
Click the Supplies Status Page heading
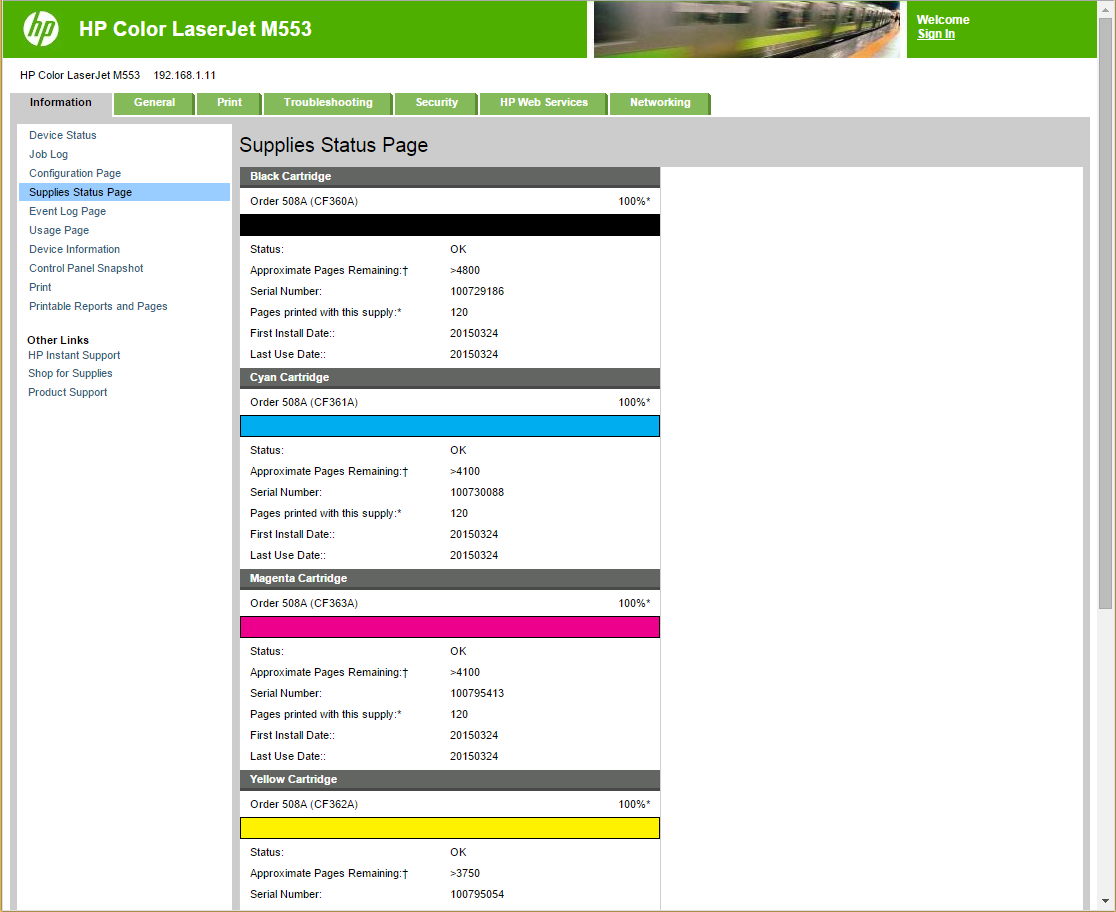(334, 145)
